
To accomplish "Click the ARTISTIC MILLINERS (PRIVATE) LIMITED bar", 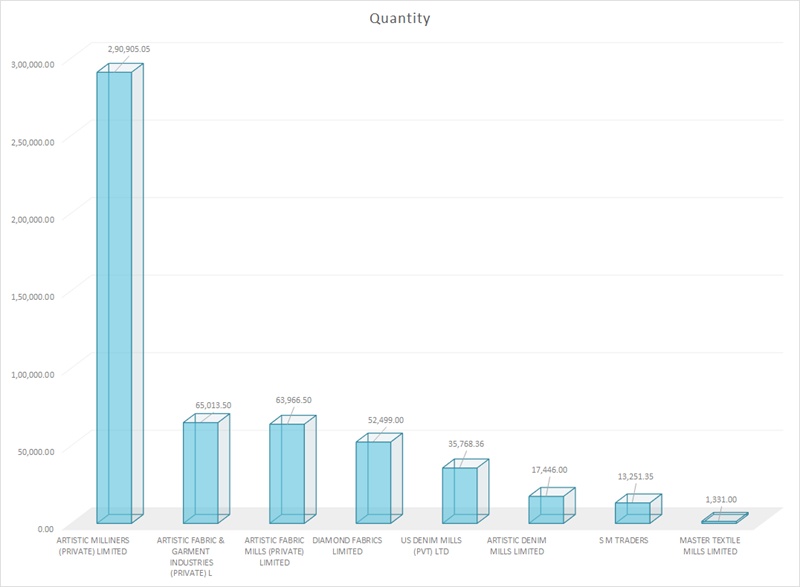I will [x=120, y=294].
